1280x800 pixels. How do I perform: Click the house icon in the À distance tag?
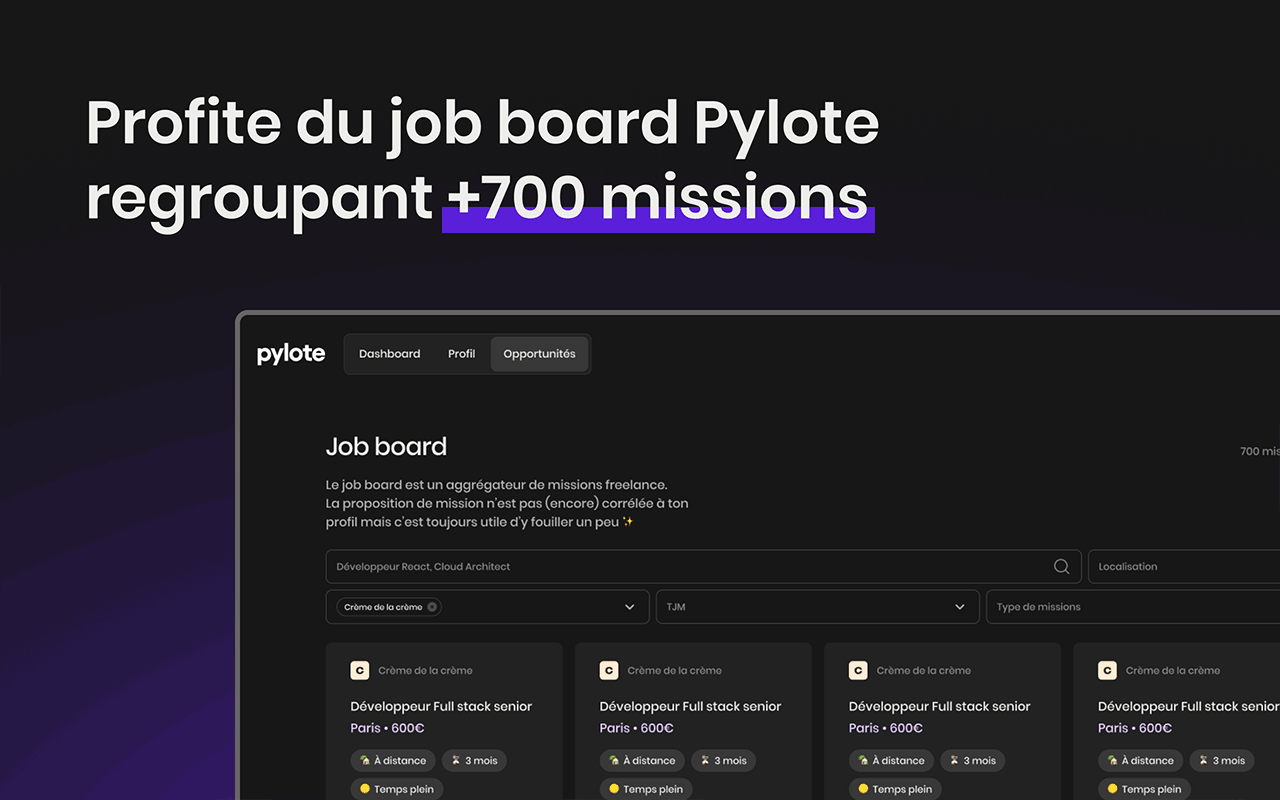366,760
